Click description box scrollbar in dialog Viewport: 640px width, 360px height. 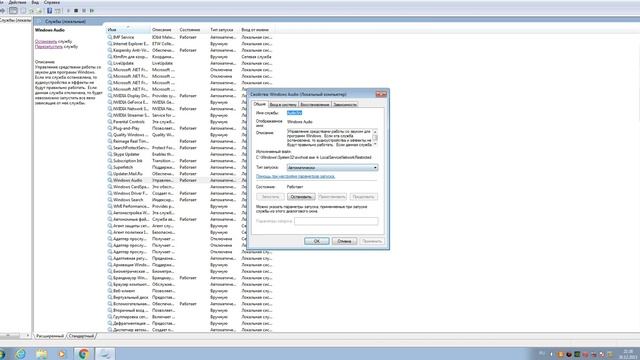click(375, 138)
